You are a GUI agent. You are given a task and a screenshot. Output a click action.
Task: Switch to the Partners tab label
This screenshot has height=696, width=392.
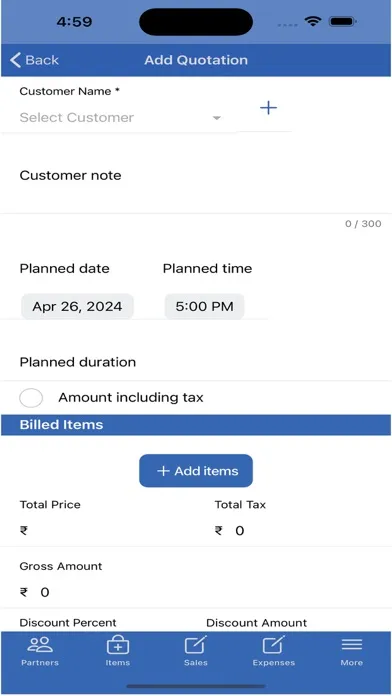coord(40,663)
